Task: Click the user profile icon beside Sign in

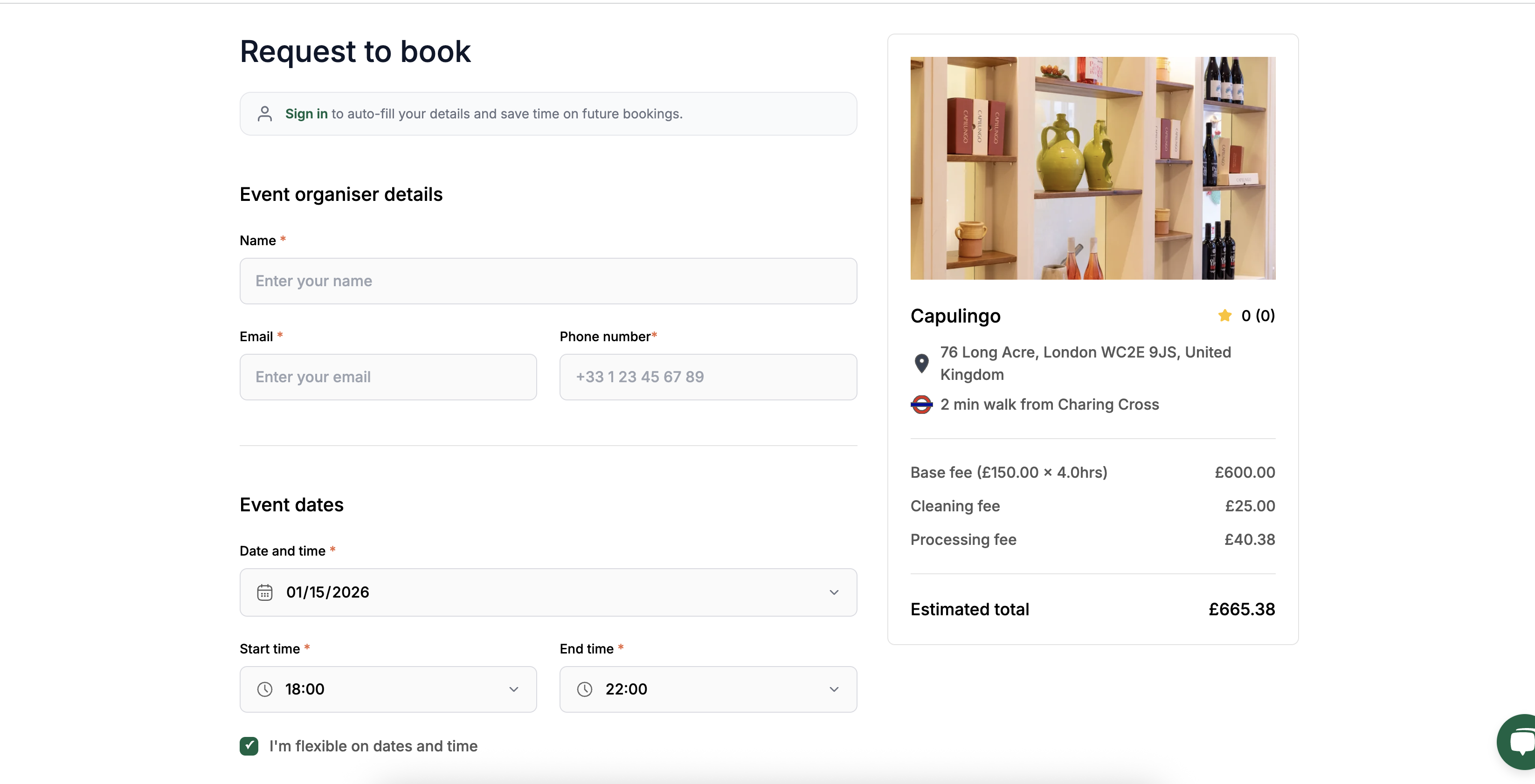Action: tap(264, 114)
